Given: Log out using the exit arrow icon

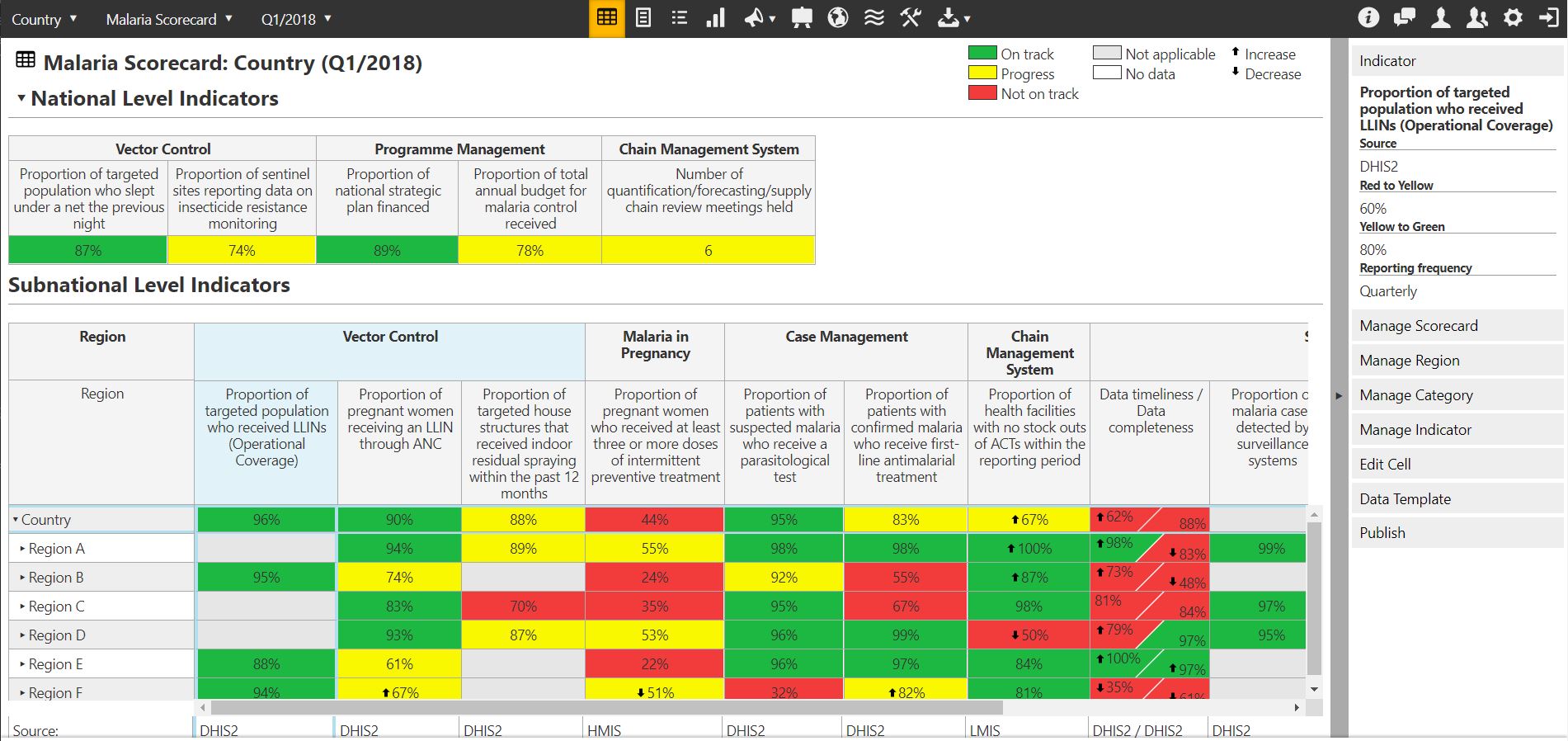Looking at the screenshot, I should [1548, 18].
